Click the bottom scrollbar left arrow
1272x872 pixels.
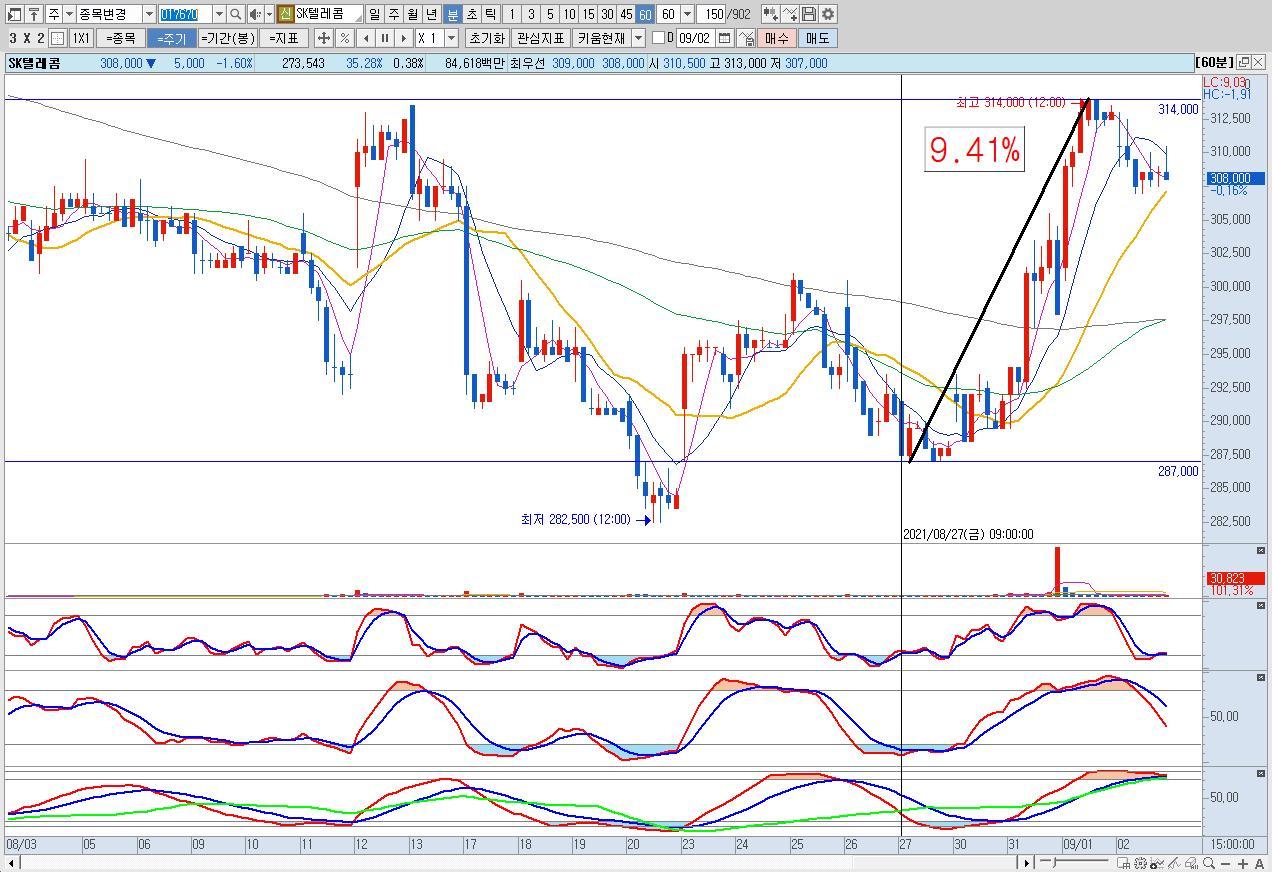pos(11,863)
